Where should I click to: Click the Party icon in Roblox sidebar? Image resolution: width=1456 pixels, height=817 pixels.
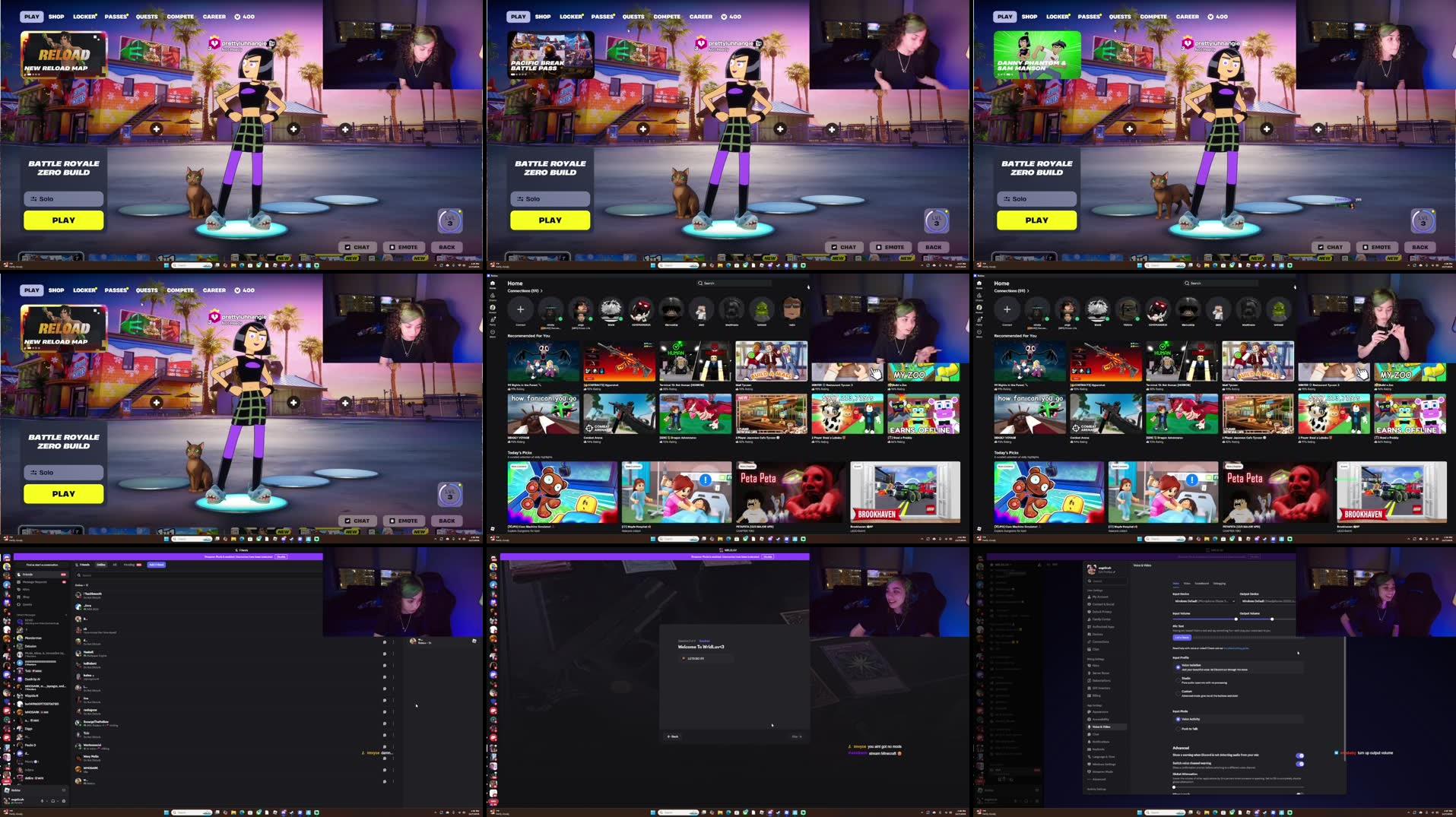(x=493, y=319)
